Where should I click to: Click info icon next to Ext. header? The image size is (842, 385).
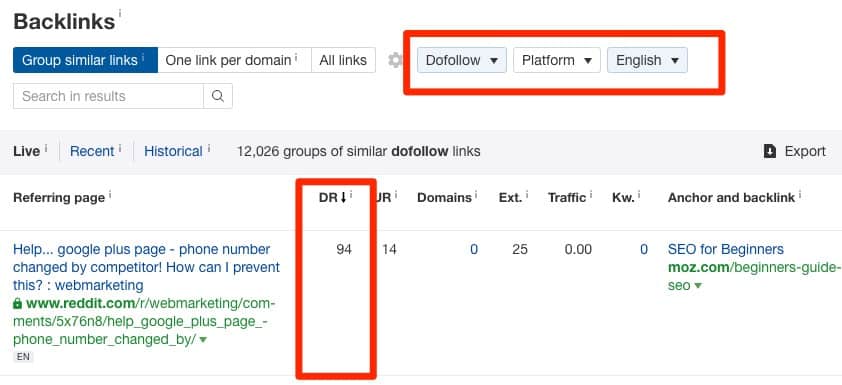pyautogui.click(x=527, y=194)
